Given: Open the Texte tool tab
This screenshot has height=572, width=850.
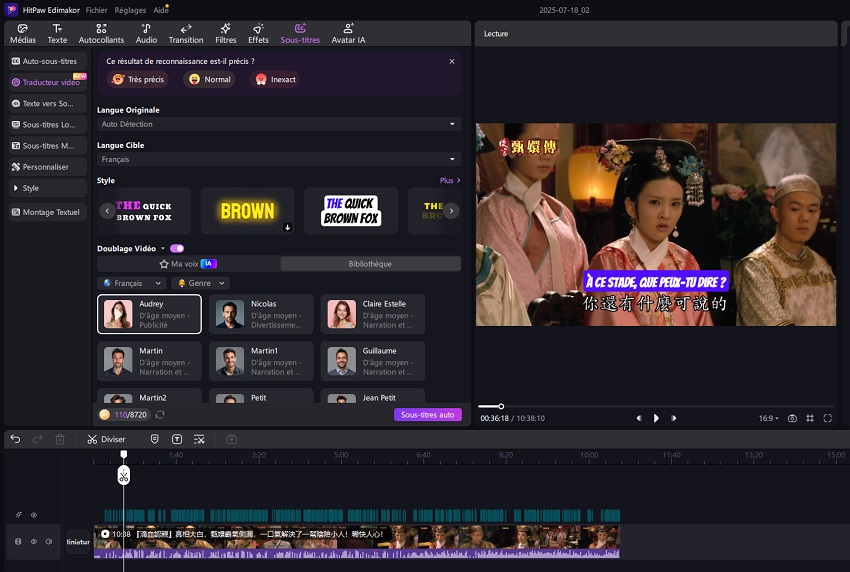Looking at the screenshot, I should click(x=57, y=34).
